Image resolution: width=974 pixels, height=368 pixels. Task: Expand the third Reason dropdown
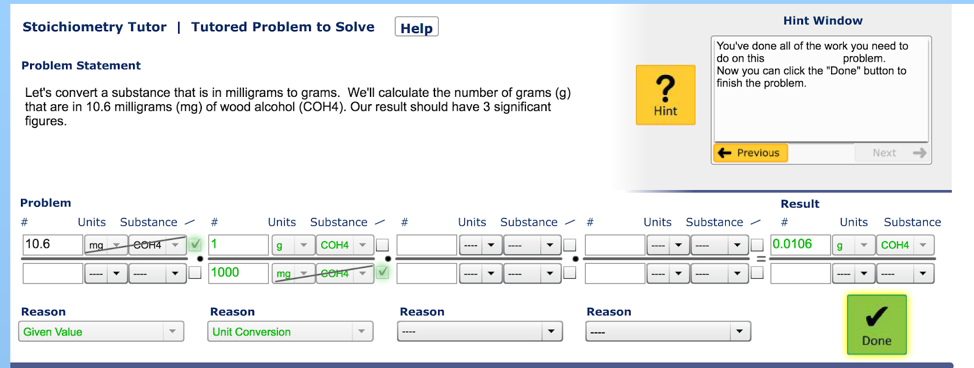(480, 332)
